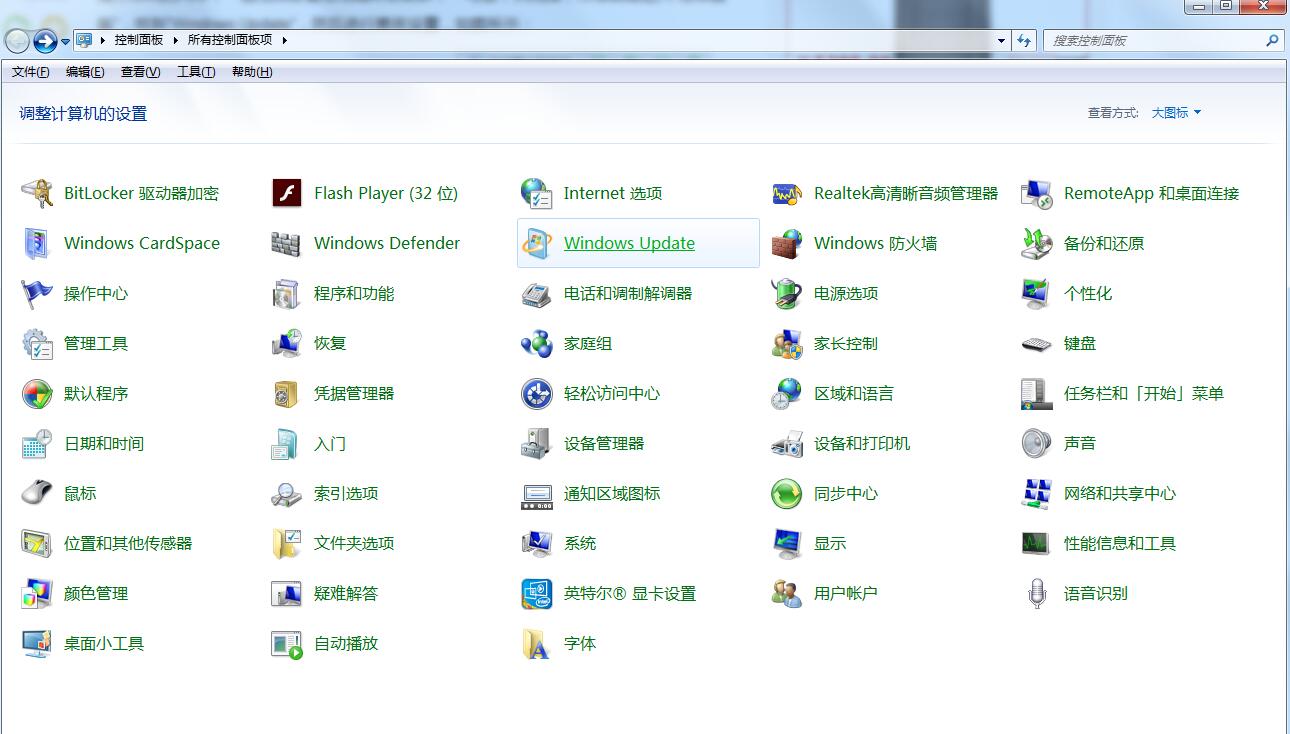Image resolution: width=1290 pixels, height=734 pixels.
Task: Open the RemoteApp 和桌面连接 icon
Action: click(1037, 193)
